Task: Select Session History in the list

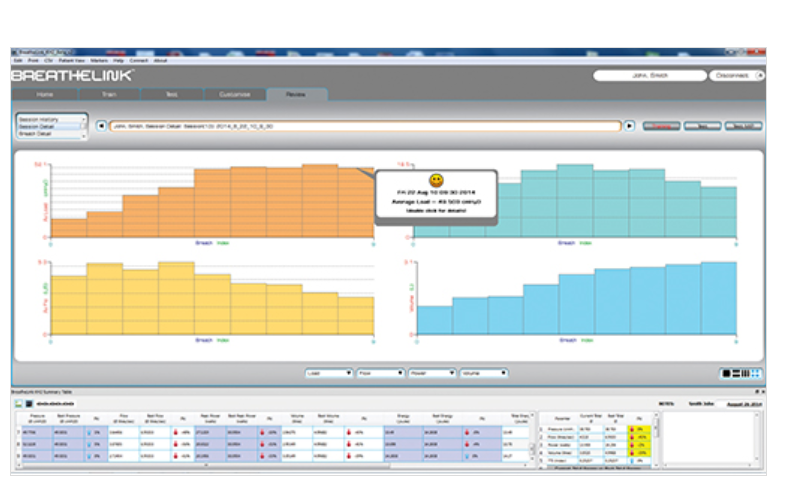Action: 44,119
